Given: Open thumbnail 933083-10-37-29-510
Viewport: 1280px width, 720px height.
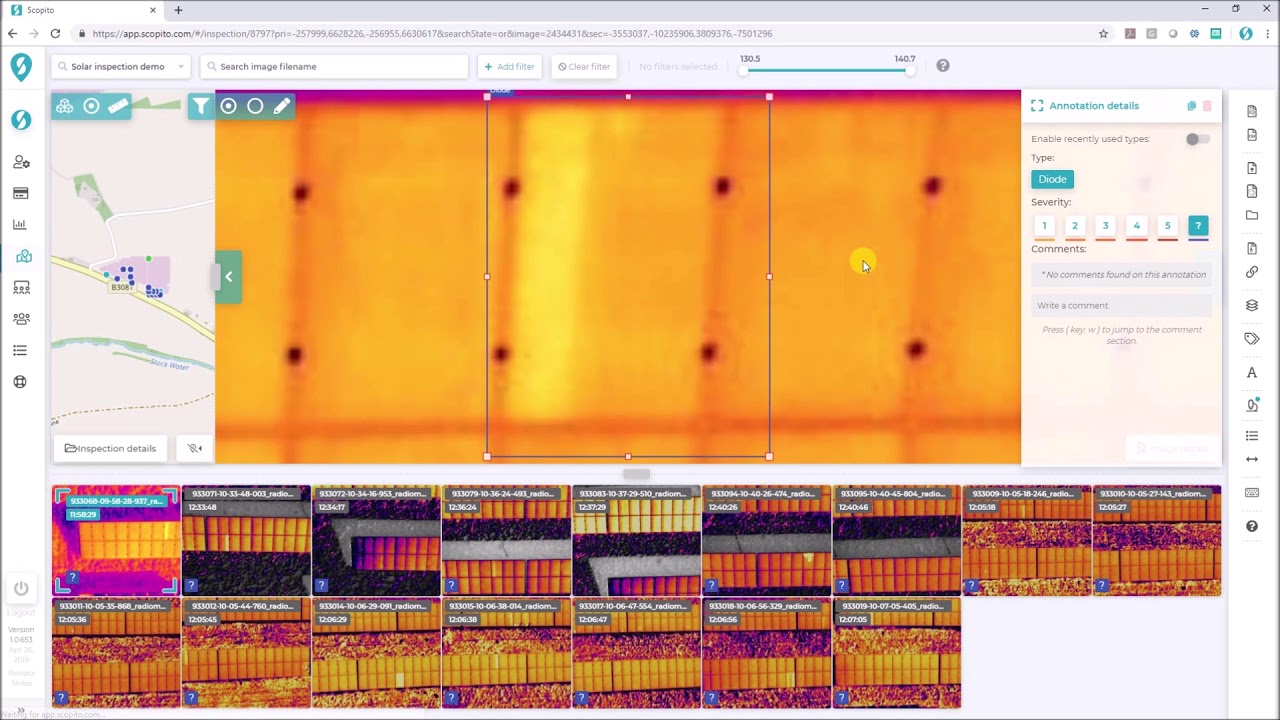Looking at the screenshot, I should (636, 541).
